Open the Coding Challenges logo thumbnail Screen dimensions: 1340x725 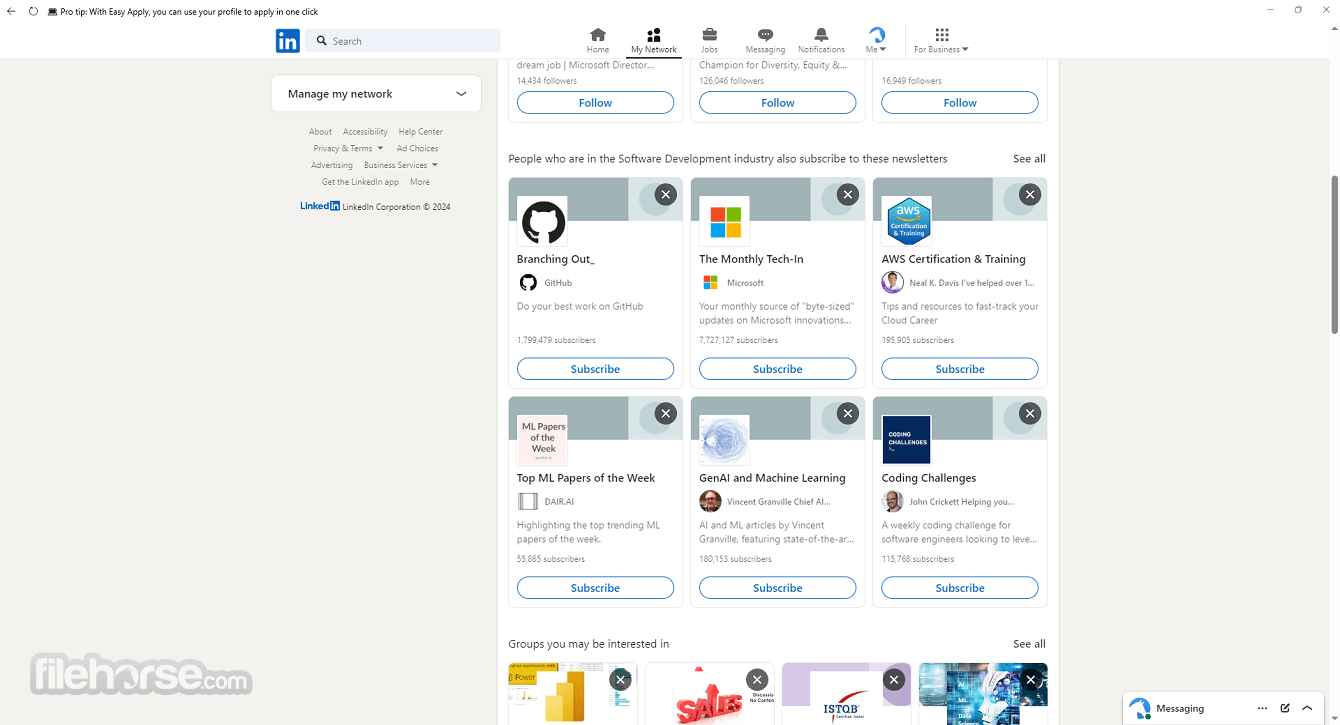906,440
